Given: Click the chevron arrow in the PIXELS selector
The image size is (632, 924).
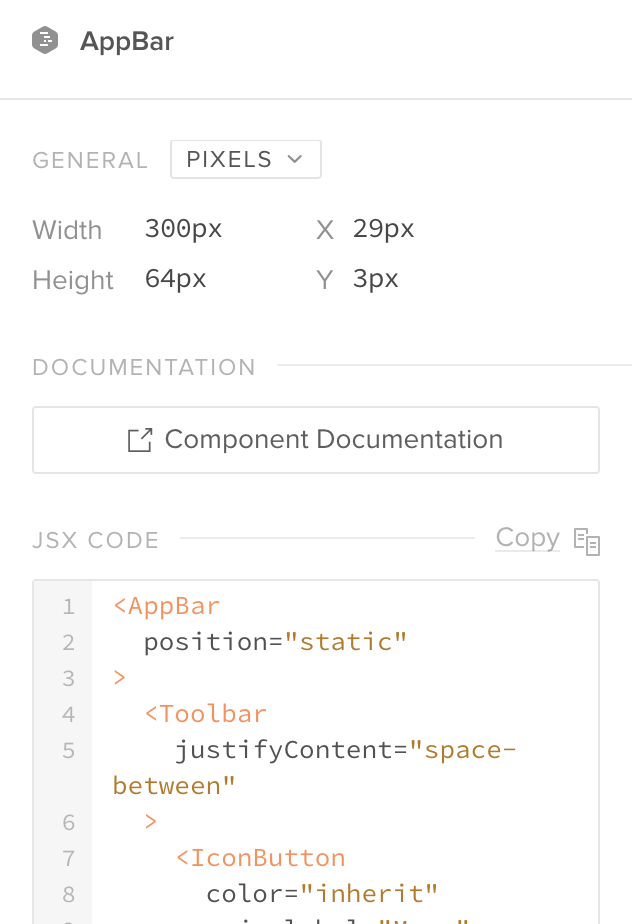Looking at the screenshot, I should pyautogui.click(x=295, y=160).
